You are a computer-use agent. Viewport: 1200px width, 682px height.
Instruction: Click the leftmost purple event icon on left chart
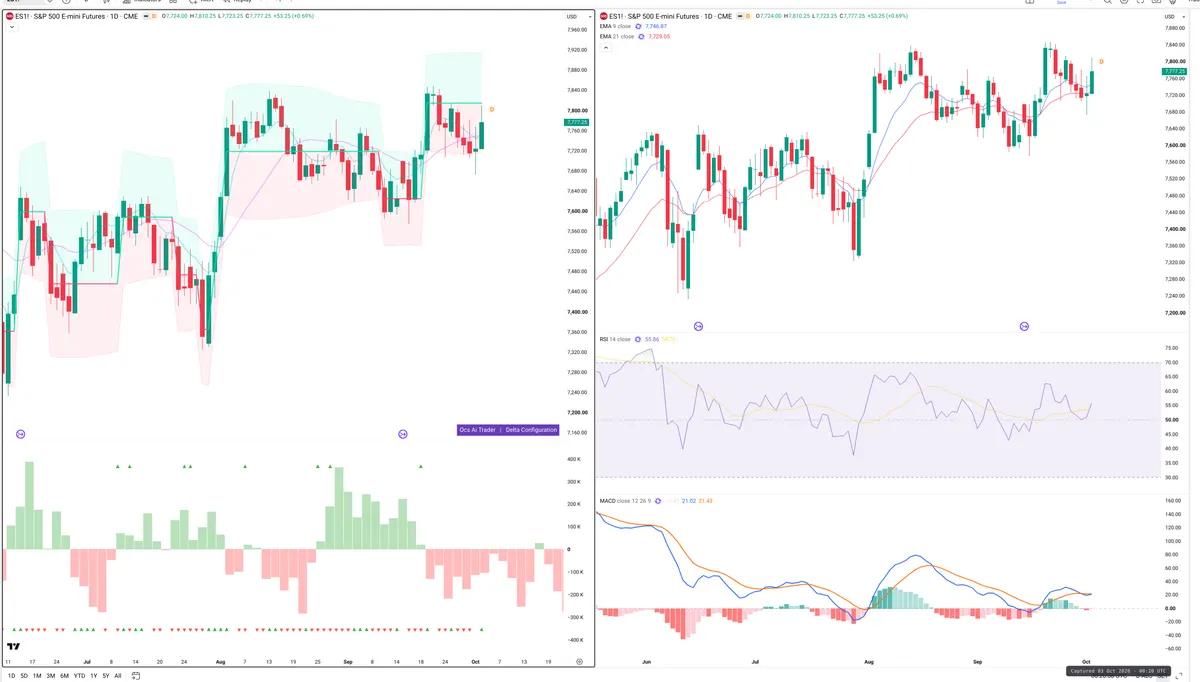tap(21, 434)
